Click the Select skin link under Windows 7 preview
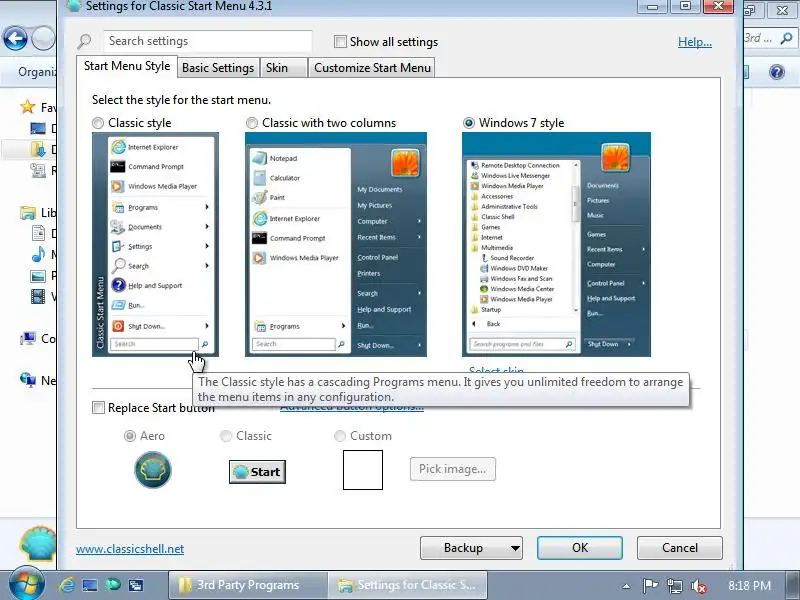The height and width of the screenshot is (600, 800). tap(496, 369)
